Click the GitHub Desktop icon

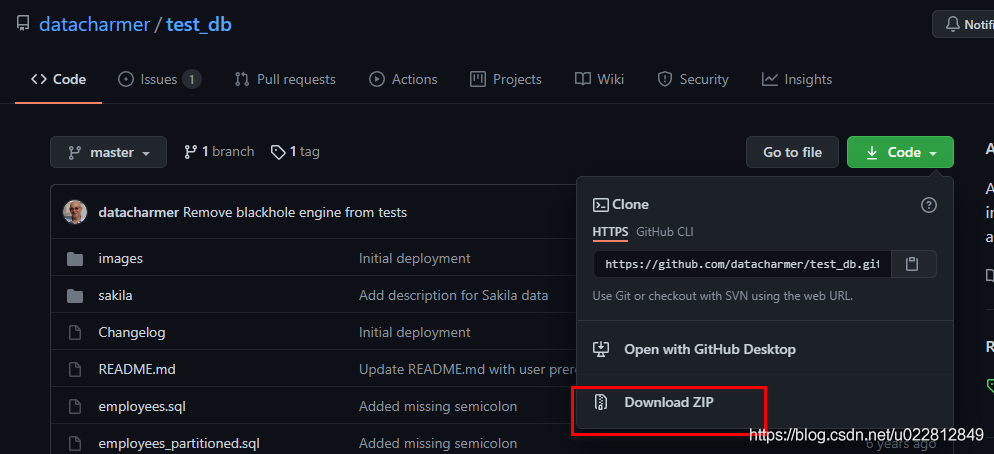click(600, 349)
